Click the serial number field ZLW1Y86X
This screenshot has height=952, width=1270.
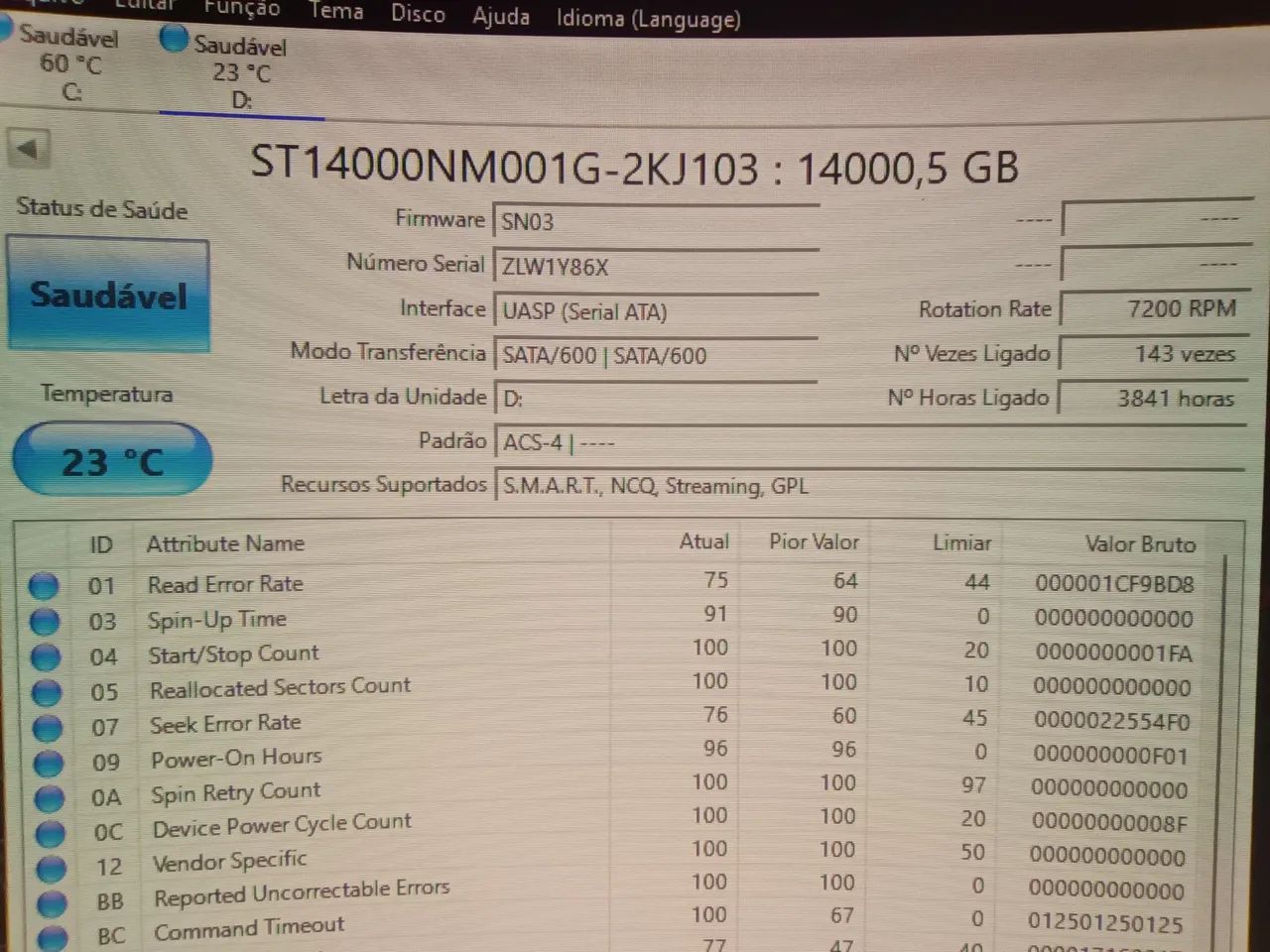[656, 267]
